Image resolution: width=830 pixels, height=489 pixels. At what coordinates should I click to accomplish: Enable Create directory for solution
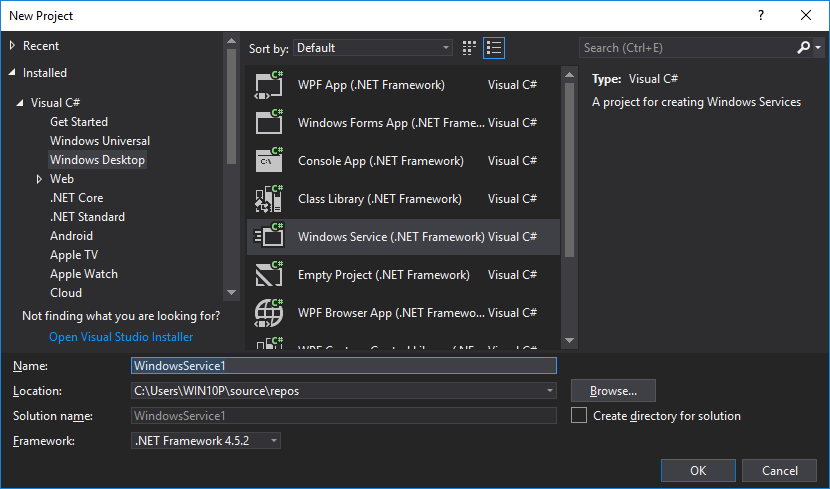click(x=579, y=415)
